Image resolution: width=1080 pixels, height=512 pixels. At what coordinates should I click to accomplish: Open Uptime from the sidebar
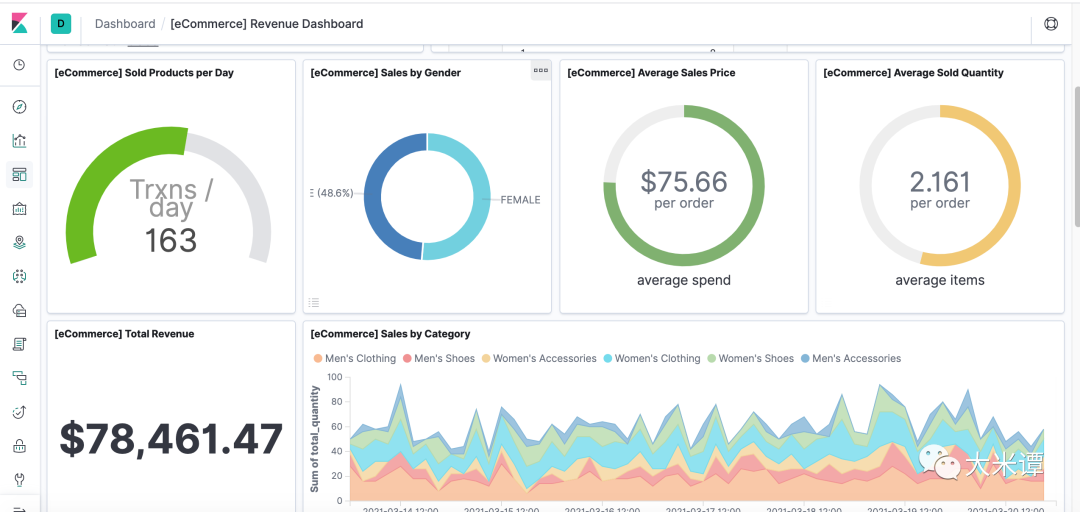(x=19, y=412)
